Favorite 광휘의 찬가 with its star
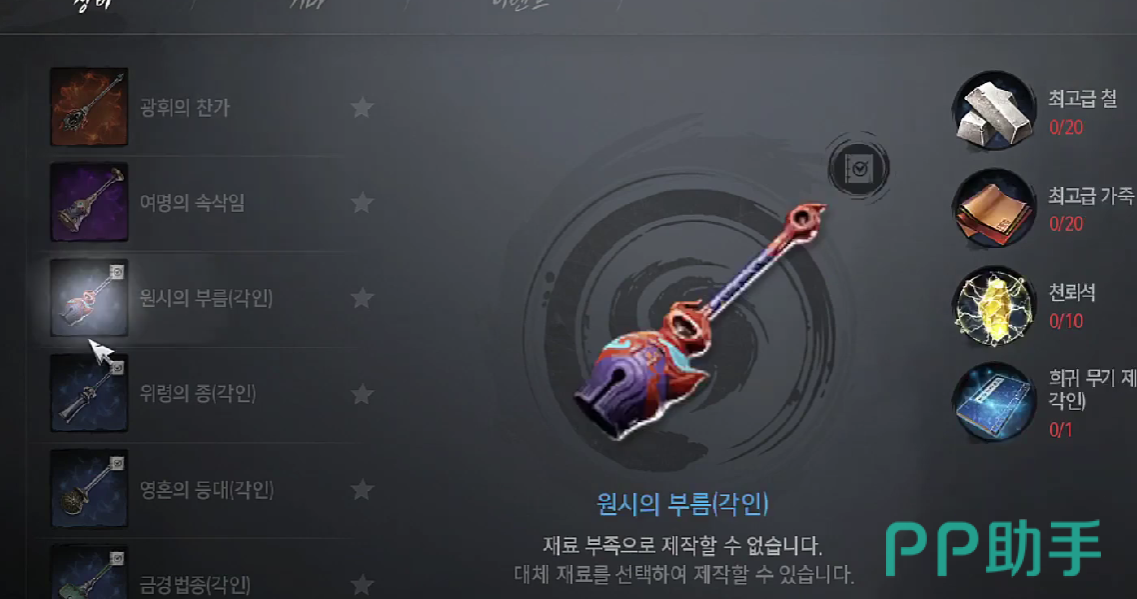 coord(362,107)
